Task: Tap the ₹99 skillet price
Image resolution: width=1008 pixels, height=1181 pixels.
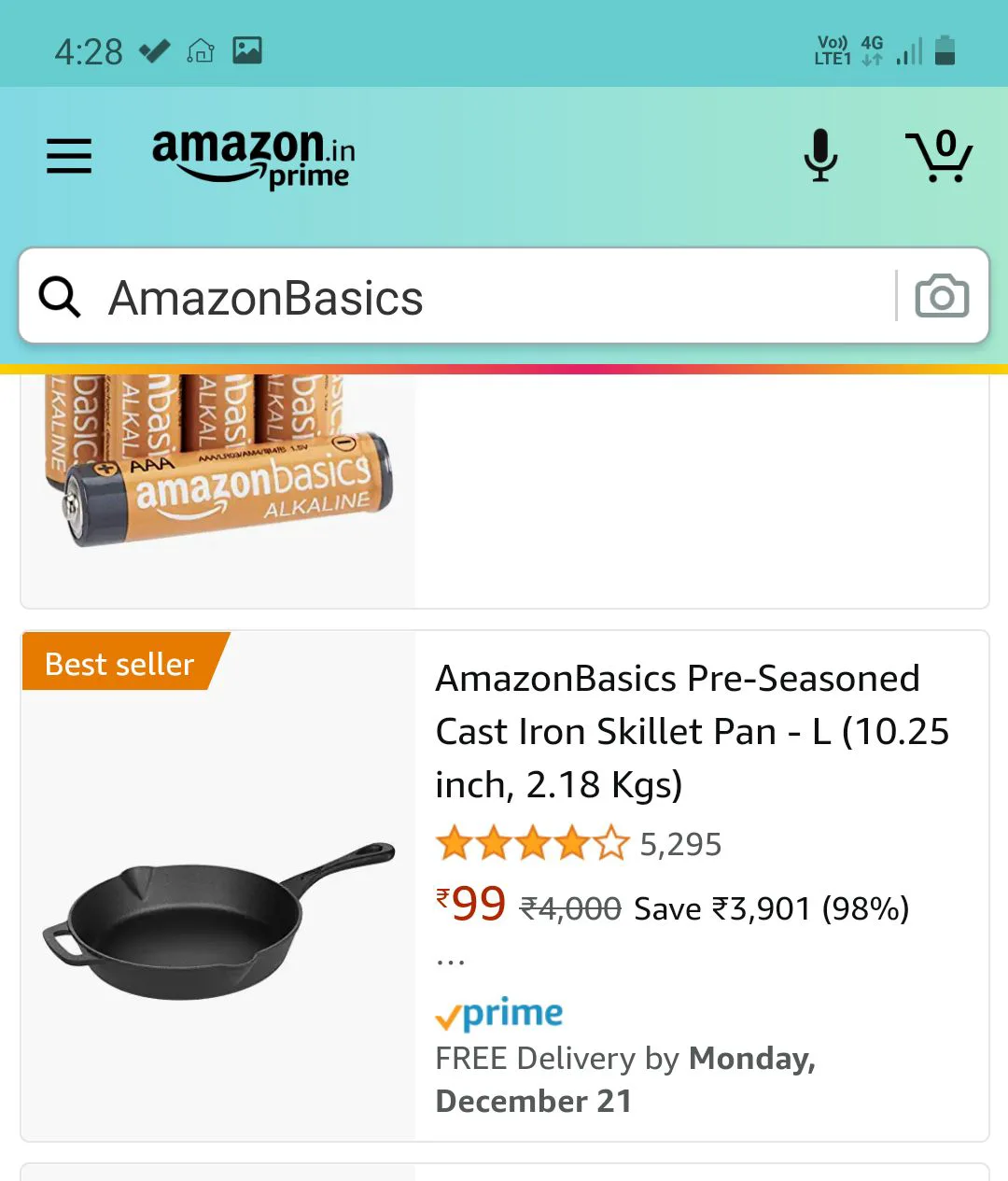Action: point(471,904)
